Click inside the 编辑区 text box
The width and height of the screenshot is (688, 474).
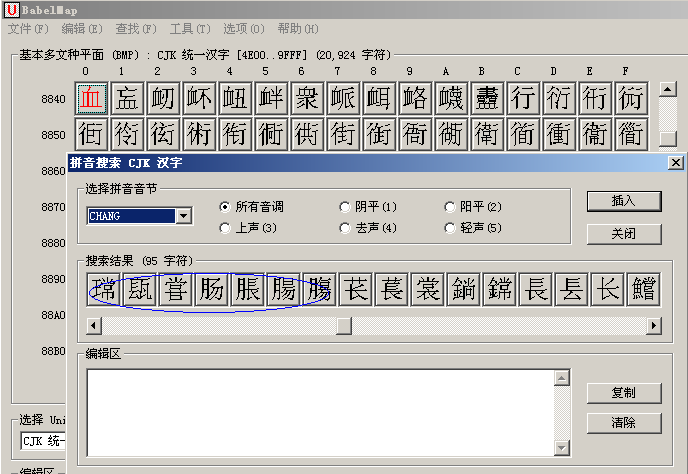pyautogui.click(x=320, y=412)
